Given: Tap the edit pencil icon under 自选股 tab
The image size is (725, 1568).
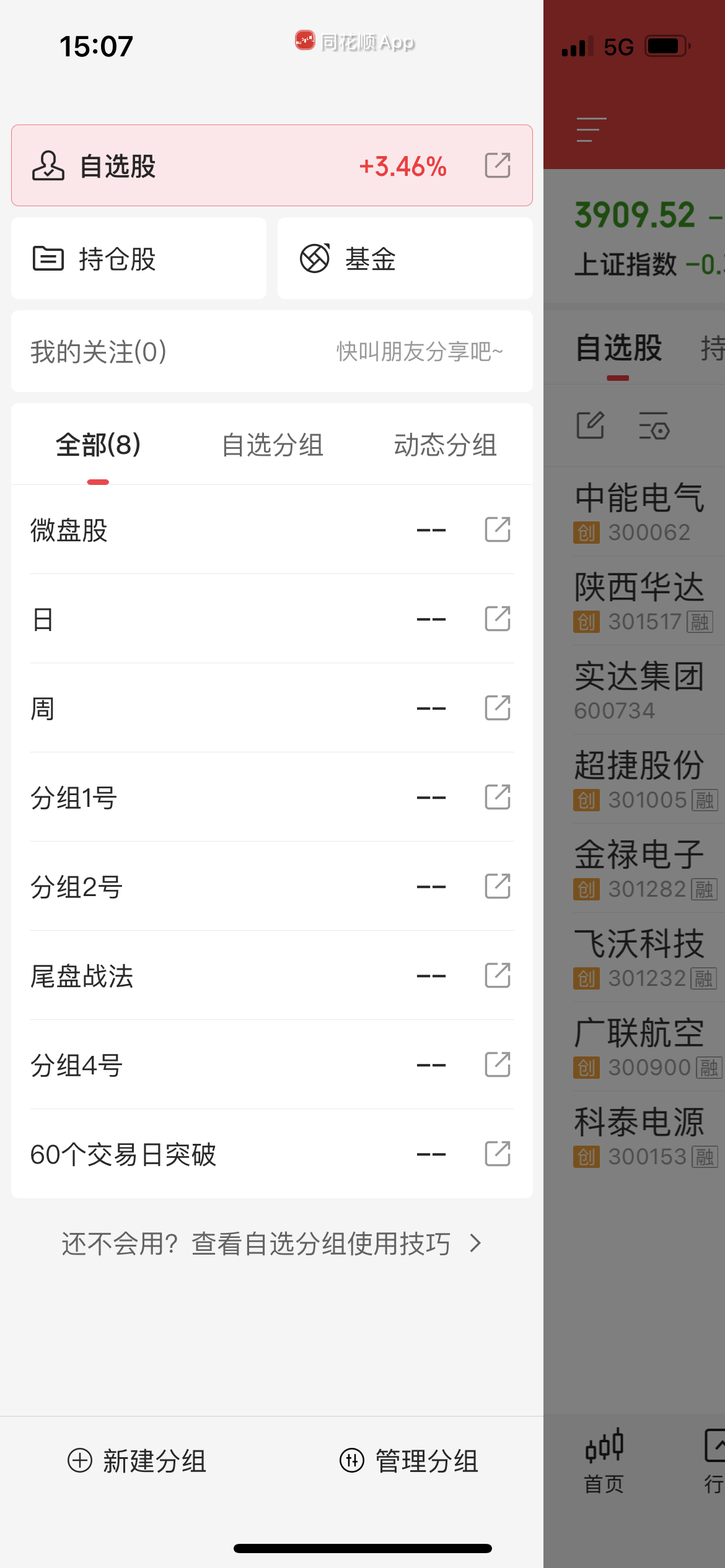Looking at the screenshot, I should 590,425.
